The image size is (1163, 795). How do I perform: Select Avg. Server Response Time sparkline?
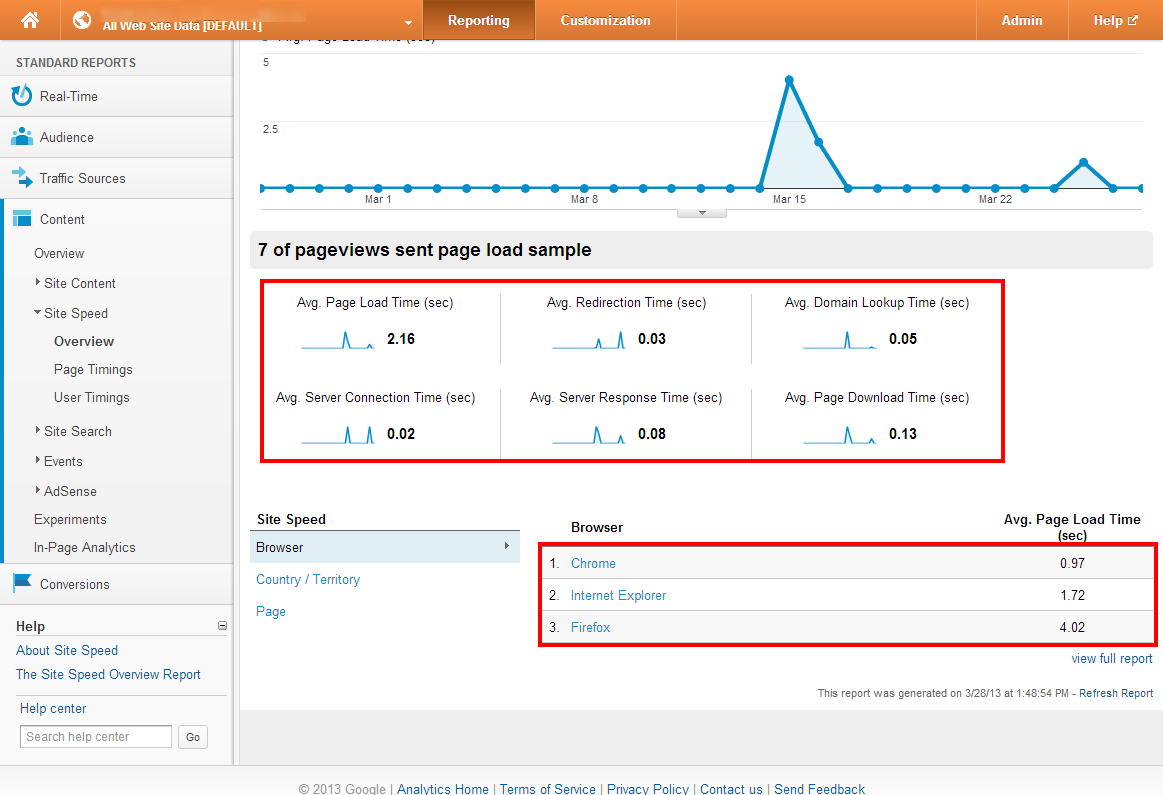click(589, 435)
